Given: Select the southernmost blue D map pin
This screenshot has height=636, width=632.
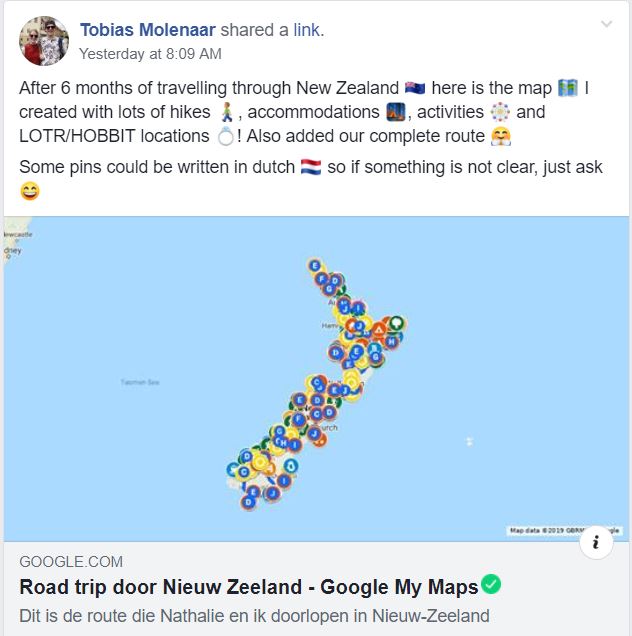Looking at the screenshot, I should pos(248,502).
